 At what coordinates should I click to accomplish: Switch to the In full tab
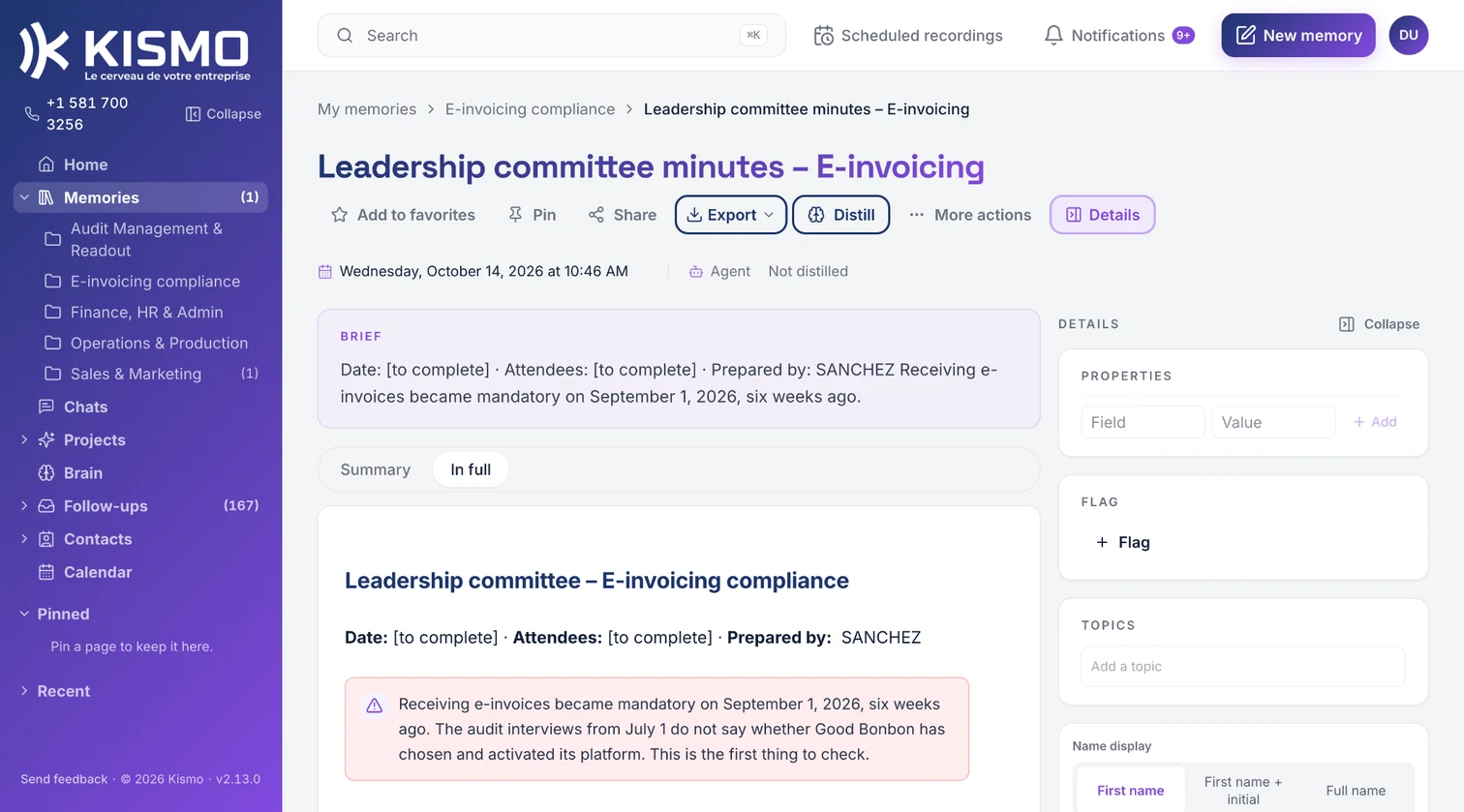[x=471, y=469]
